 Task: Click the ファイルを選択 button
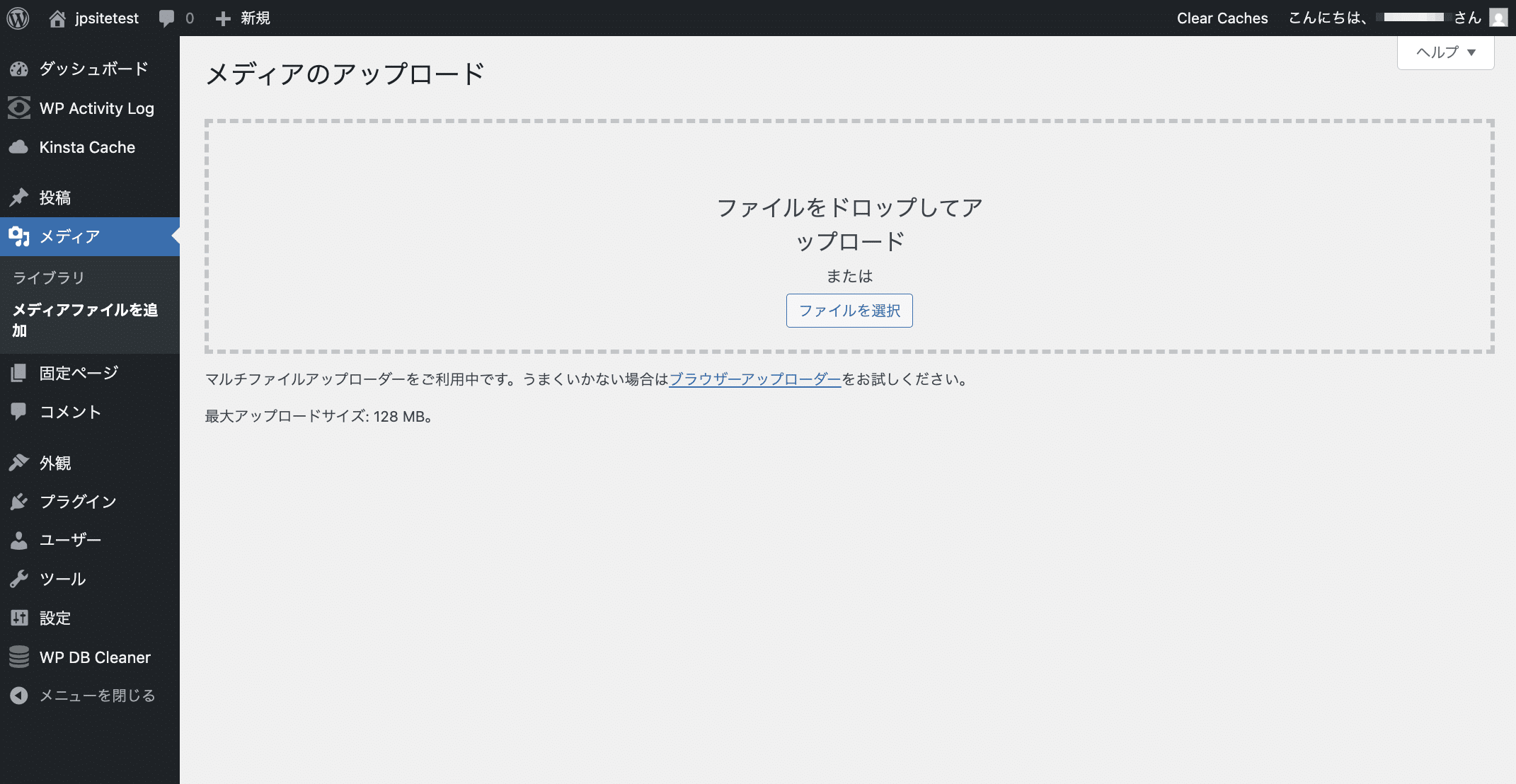pyautogui.click(x=849, y=311)
